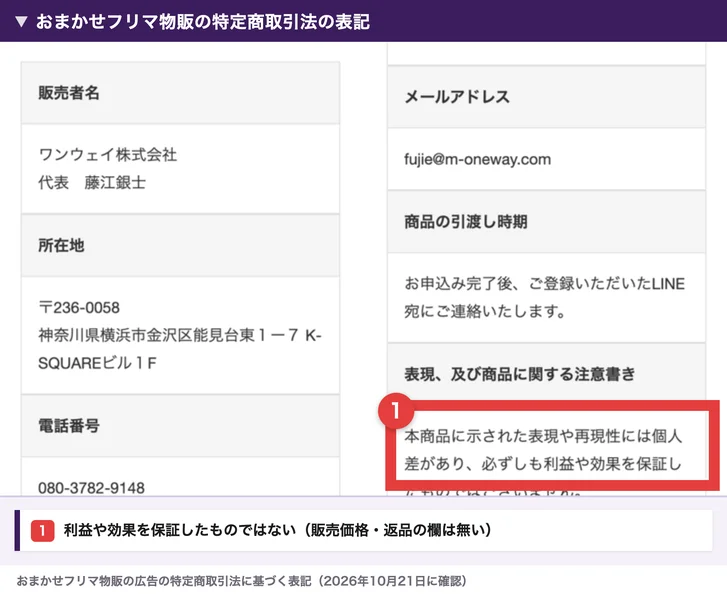
Task: Select the 商品の引渡し時期 header cell
Action: tap(546, 222)
